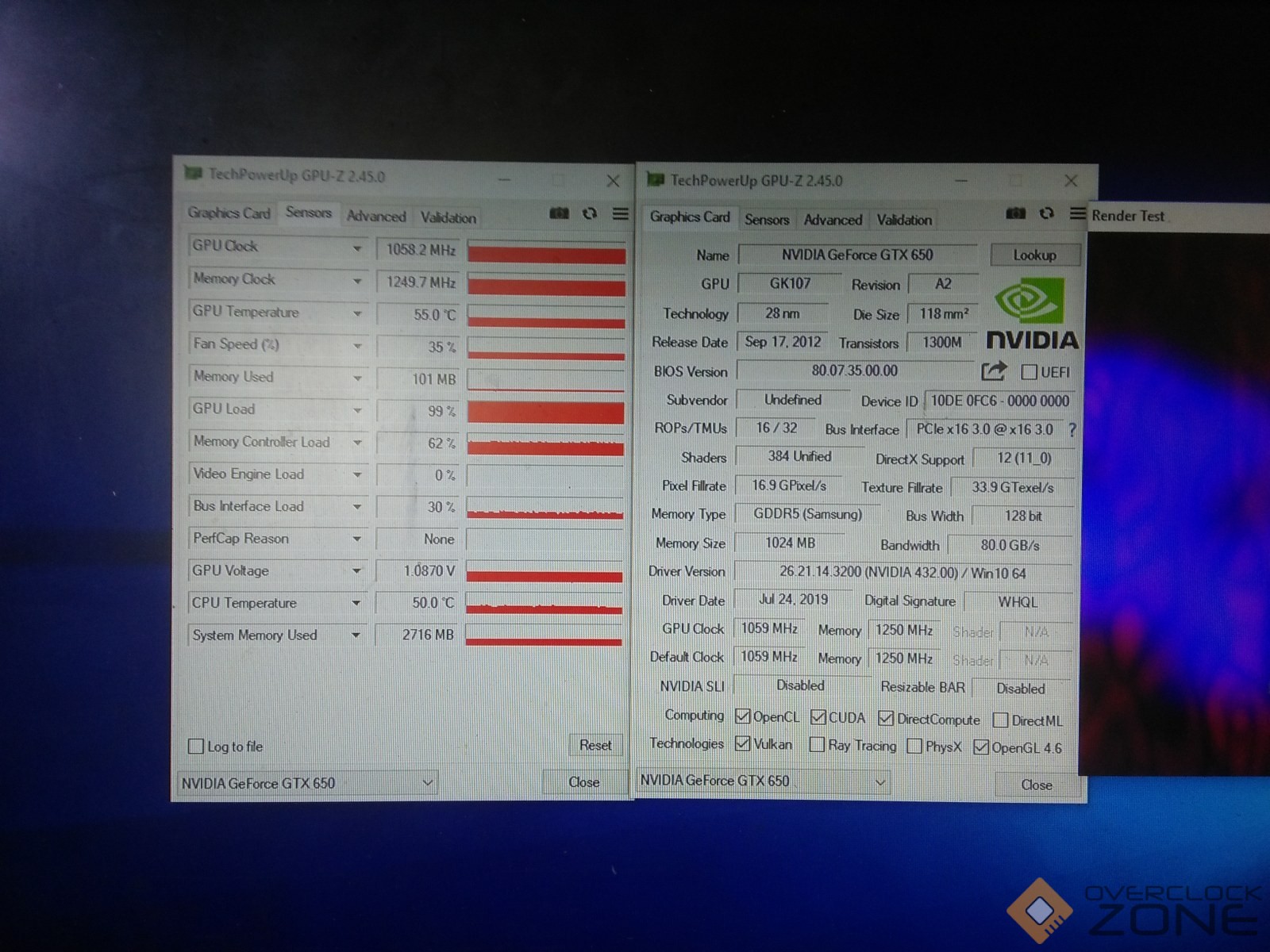This screenshot has width=1270, height=952.
Task: Click the BIOS export share icon
Action: tap(994, 370)
